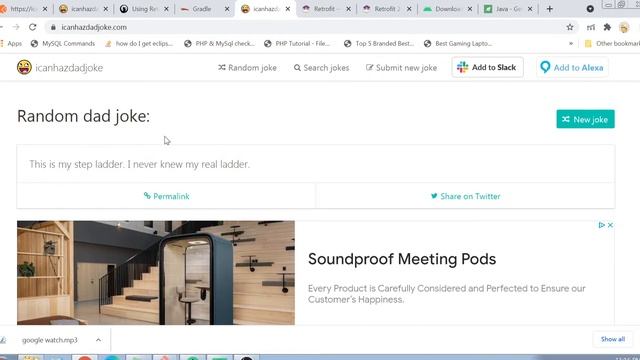Close the Java tab
Screen dimensions: 640x360
coord(530,9)
